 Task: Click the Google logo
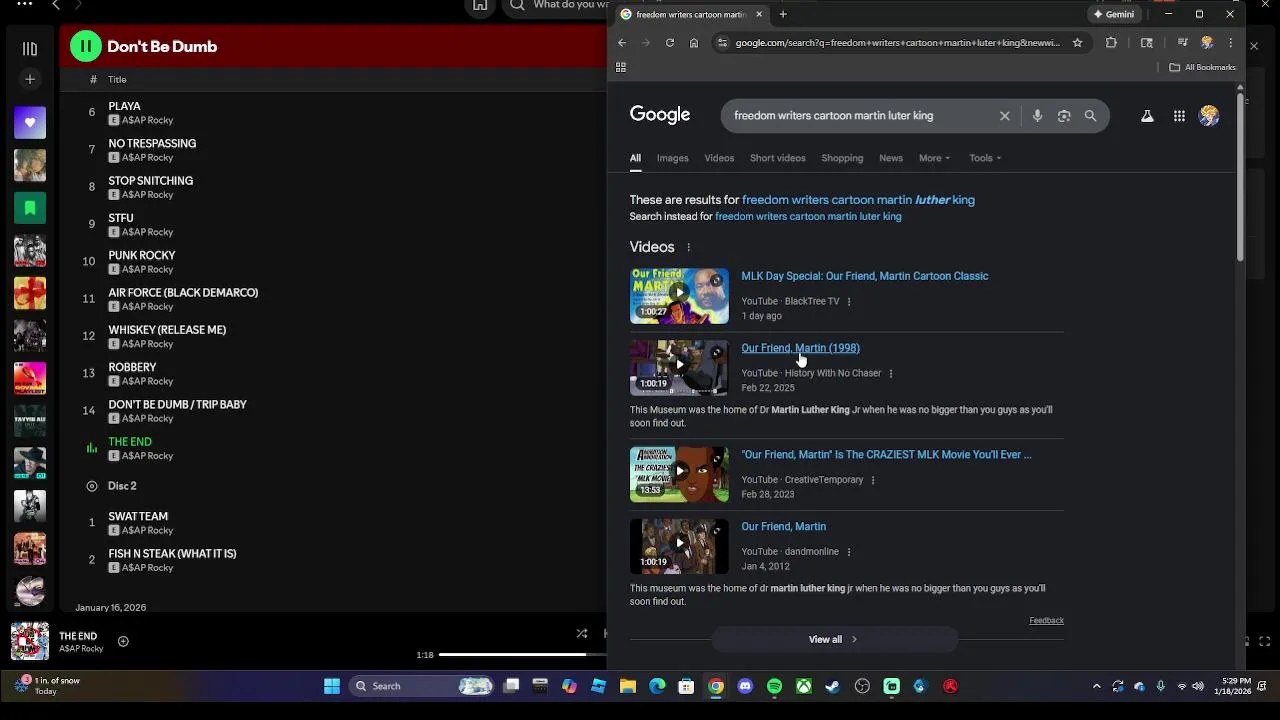(x=660, y=115)
